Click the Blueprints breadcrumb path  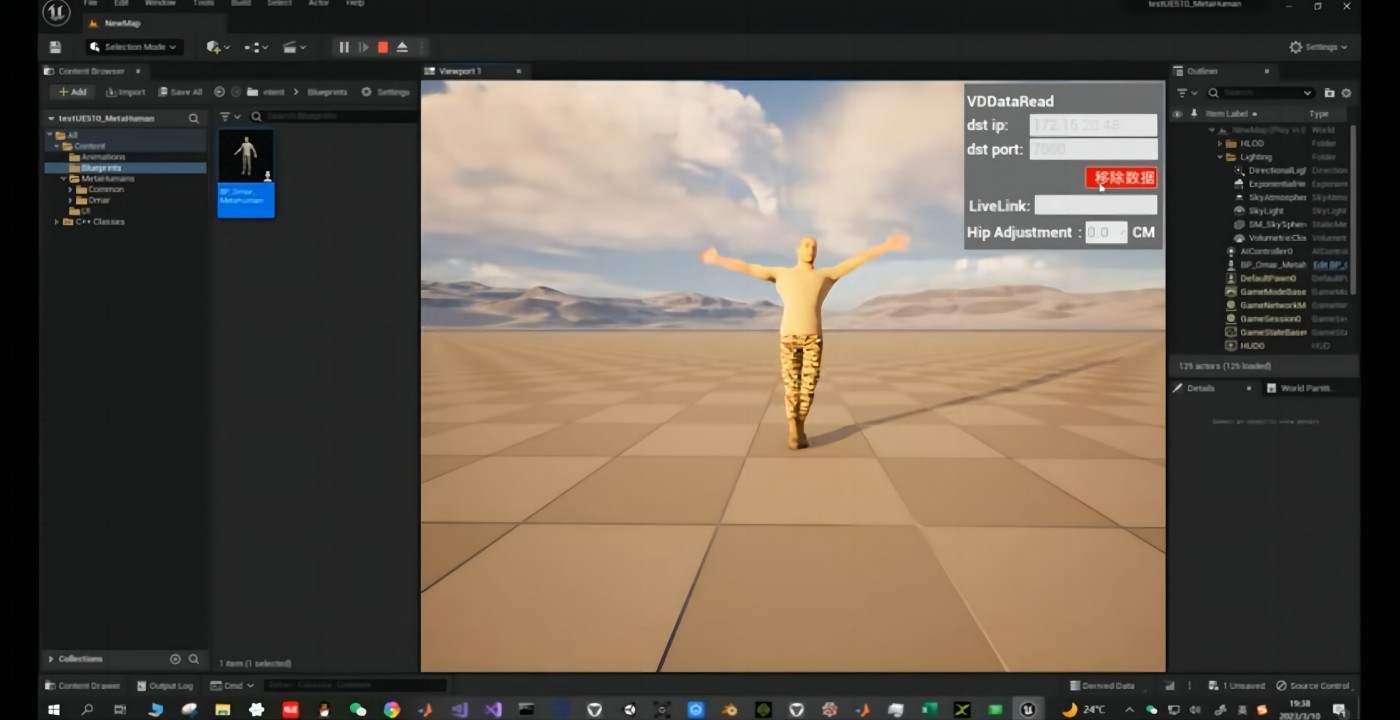coord(327,92)
